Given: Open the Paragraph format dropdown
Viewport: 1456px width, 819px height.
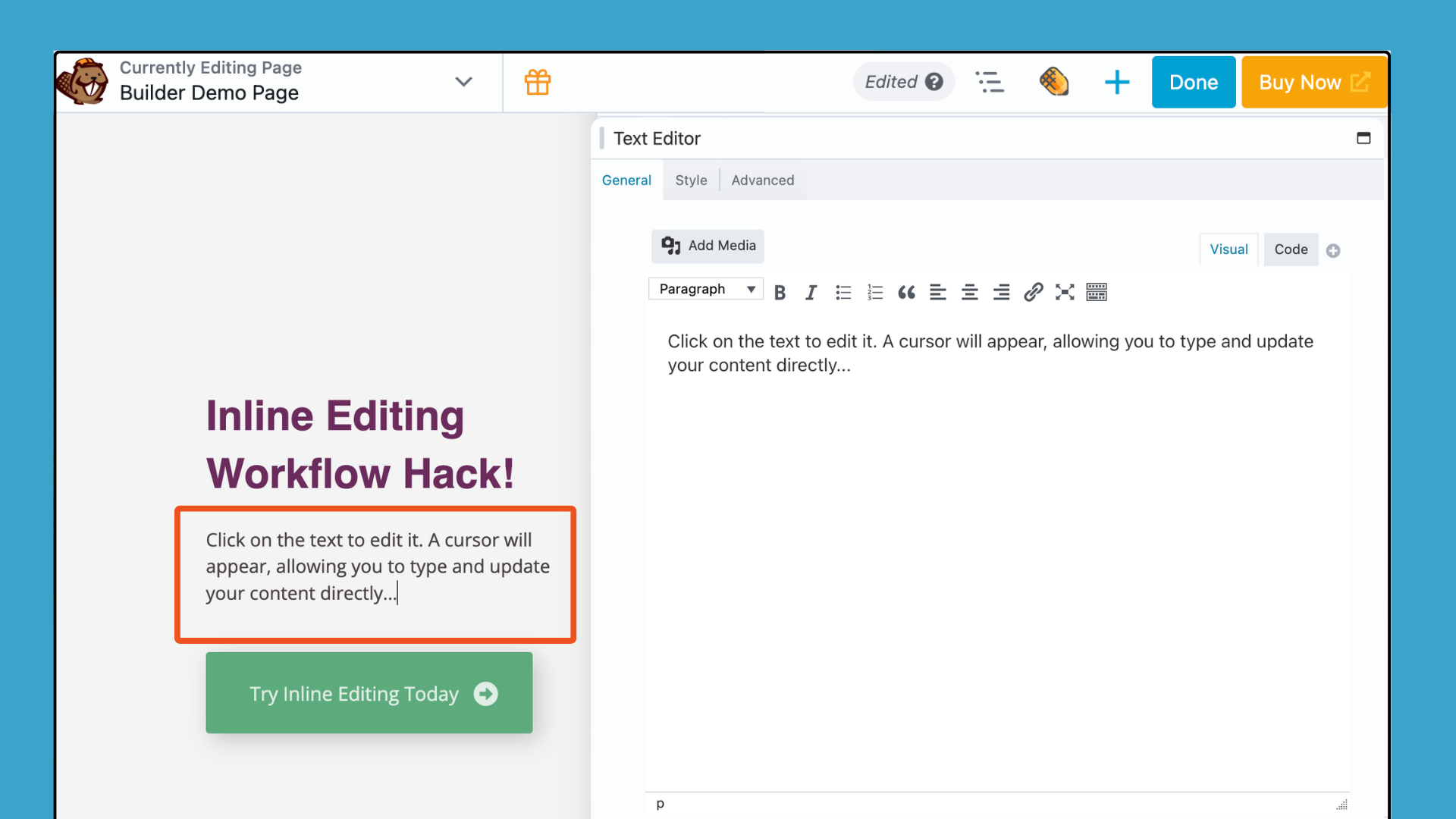Looking at the screenshot, I should pos(705,289).
